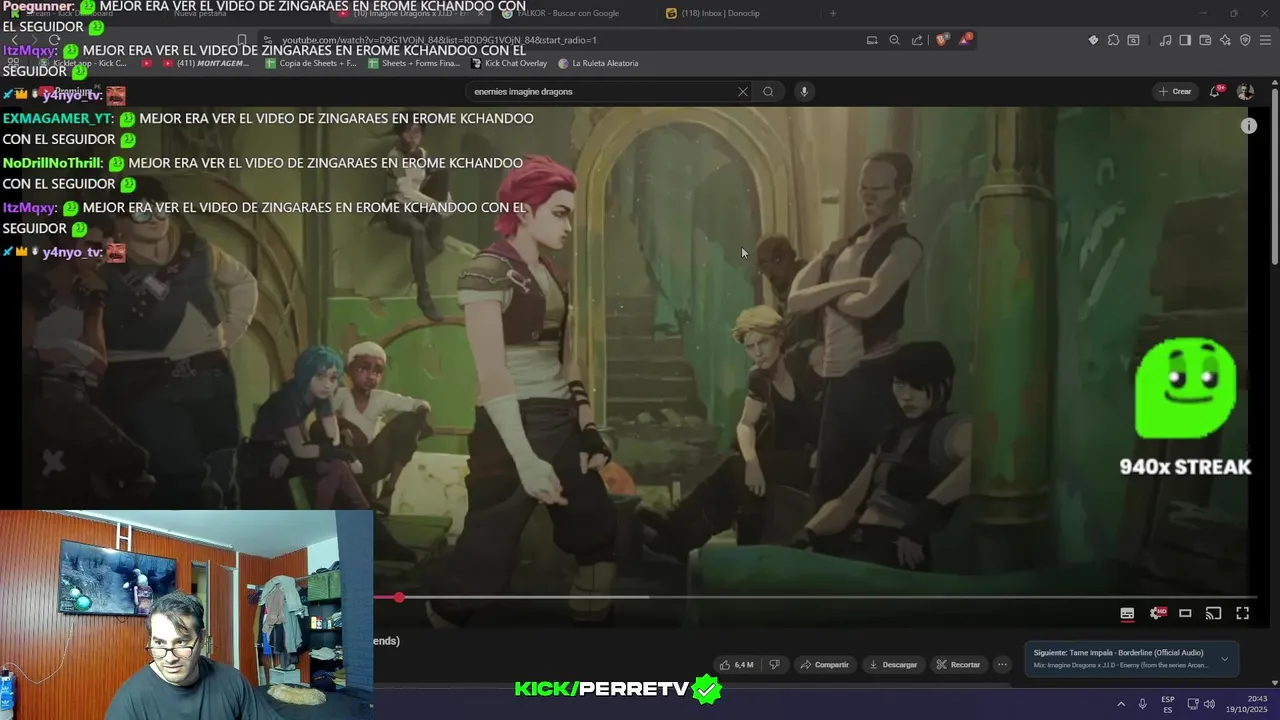Open Kick Chat Overlay bookmark
Viewport: 1280px width, 720px height.
[x=509, y=63]
